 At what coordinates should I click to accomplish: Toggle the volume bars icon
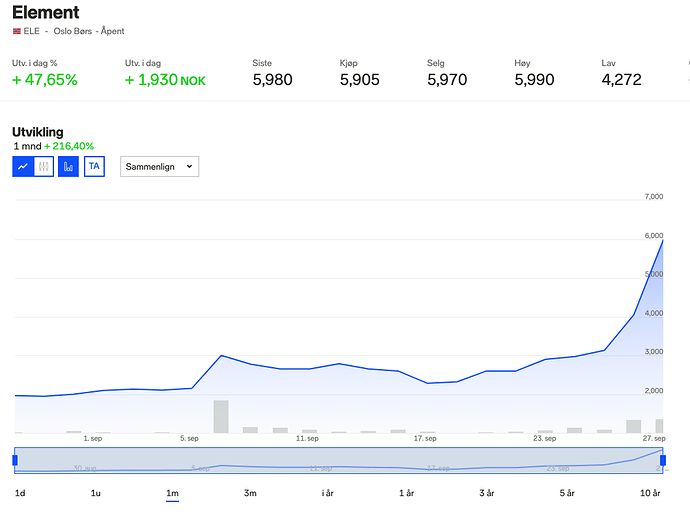[x=68, y=166]
